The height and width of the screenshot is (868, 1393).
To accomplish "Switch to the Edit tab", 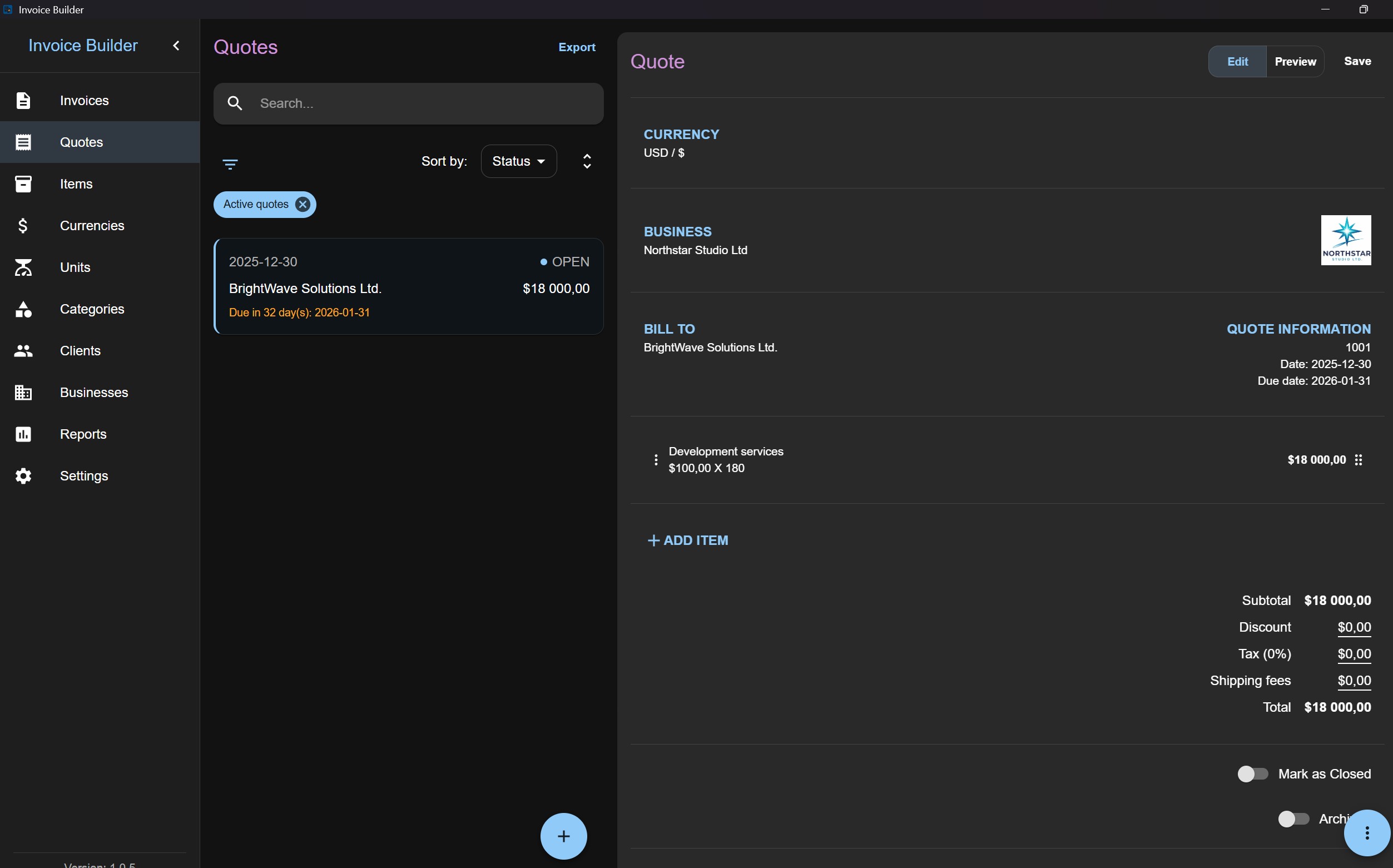I will coord(1237,61).
